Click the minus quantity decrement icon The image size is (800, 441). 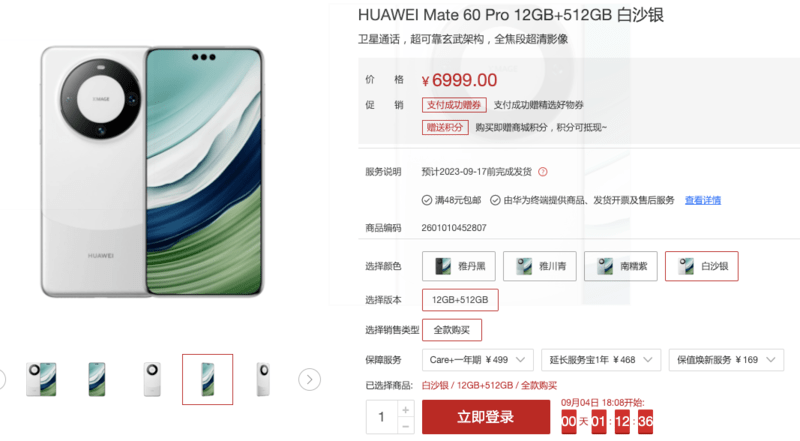point(406,426)
